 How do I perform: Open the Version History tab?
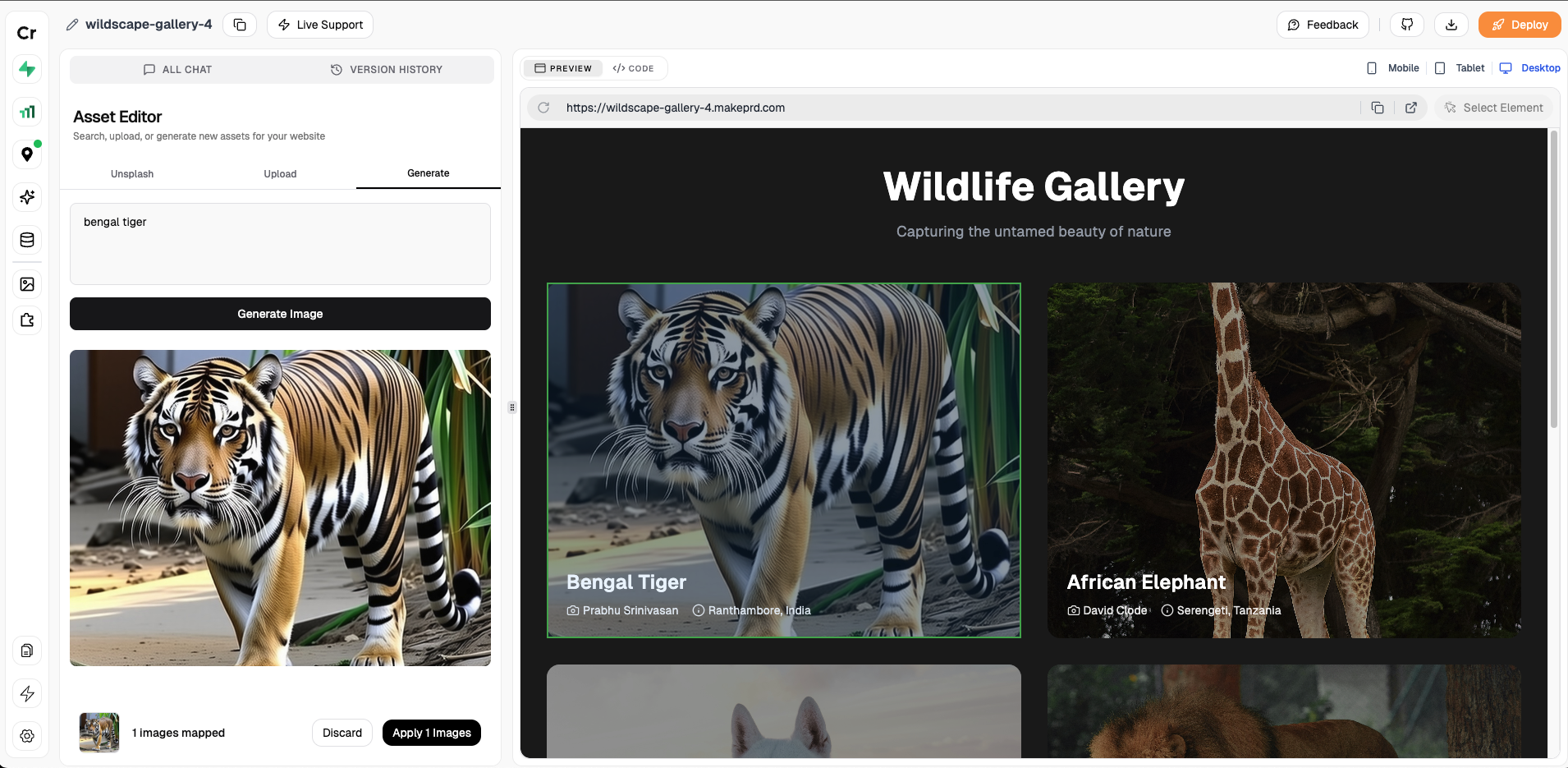point(386,69)
